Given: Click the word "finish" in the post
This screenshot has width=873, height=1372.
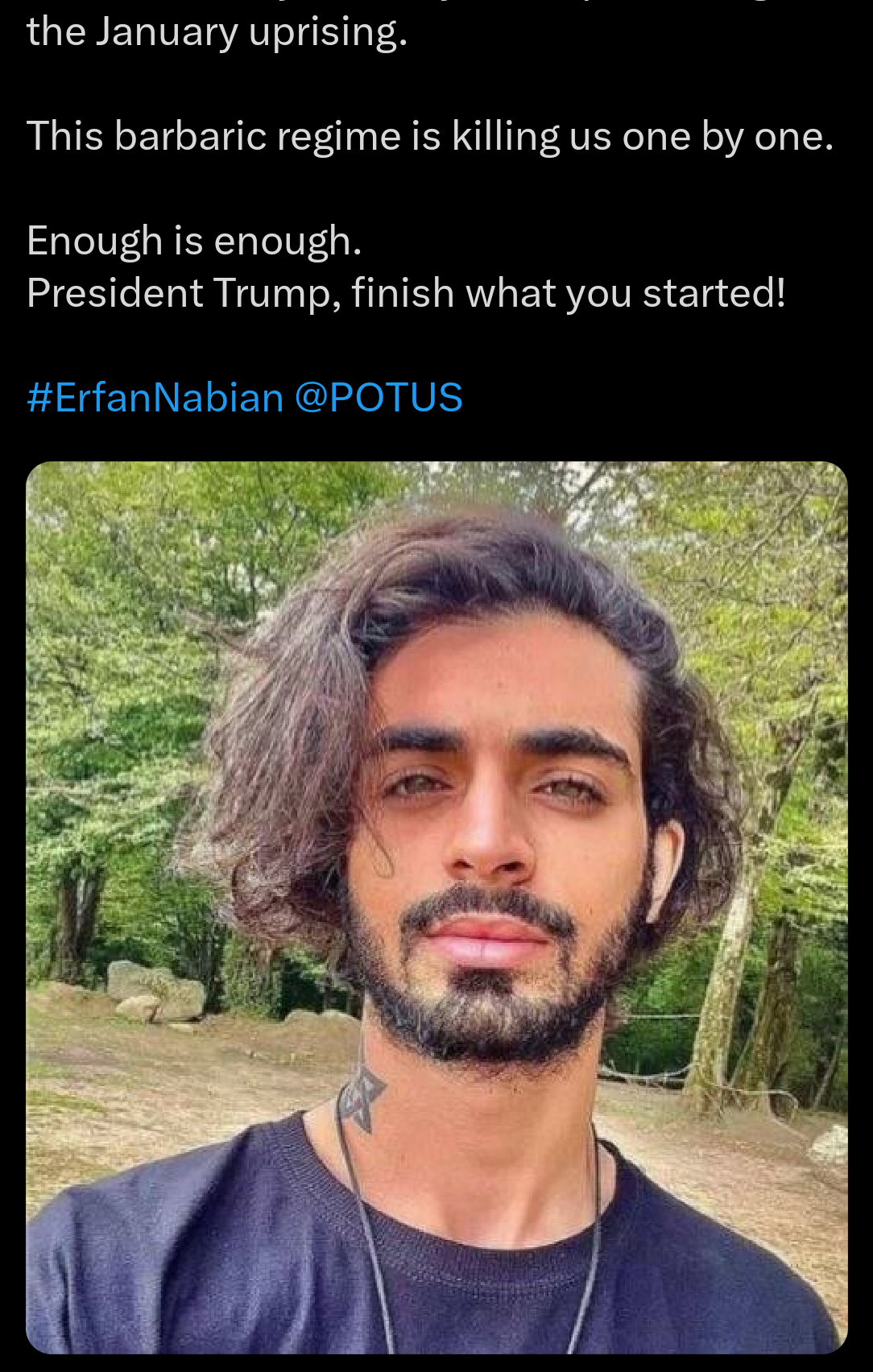Looking at the screenshot, I should (403, 293).
